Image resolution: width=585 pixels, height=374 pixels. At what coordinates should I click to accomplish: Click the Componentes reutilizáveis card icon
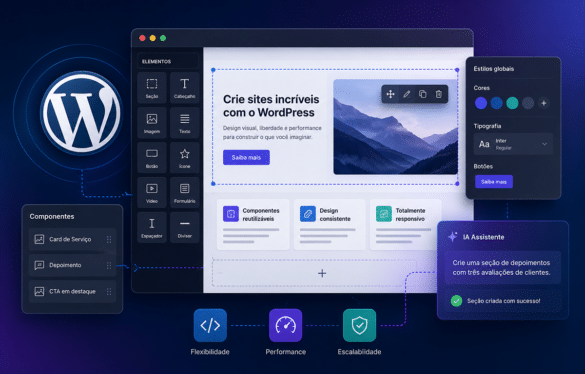click(231, 214)
